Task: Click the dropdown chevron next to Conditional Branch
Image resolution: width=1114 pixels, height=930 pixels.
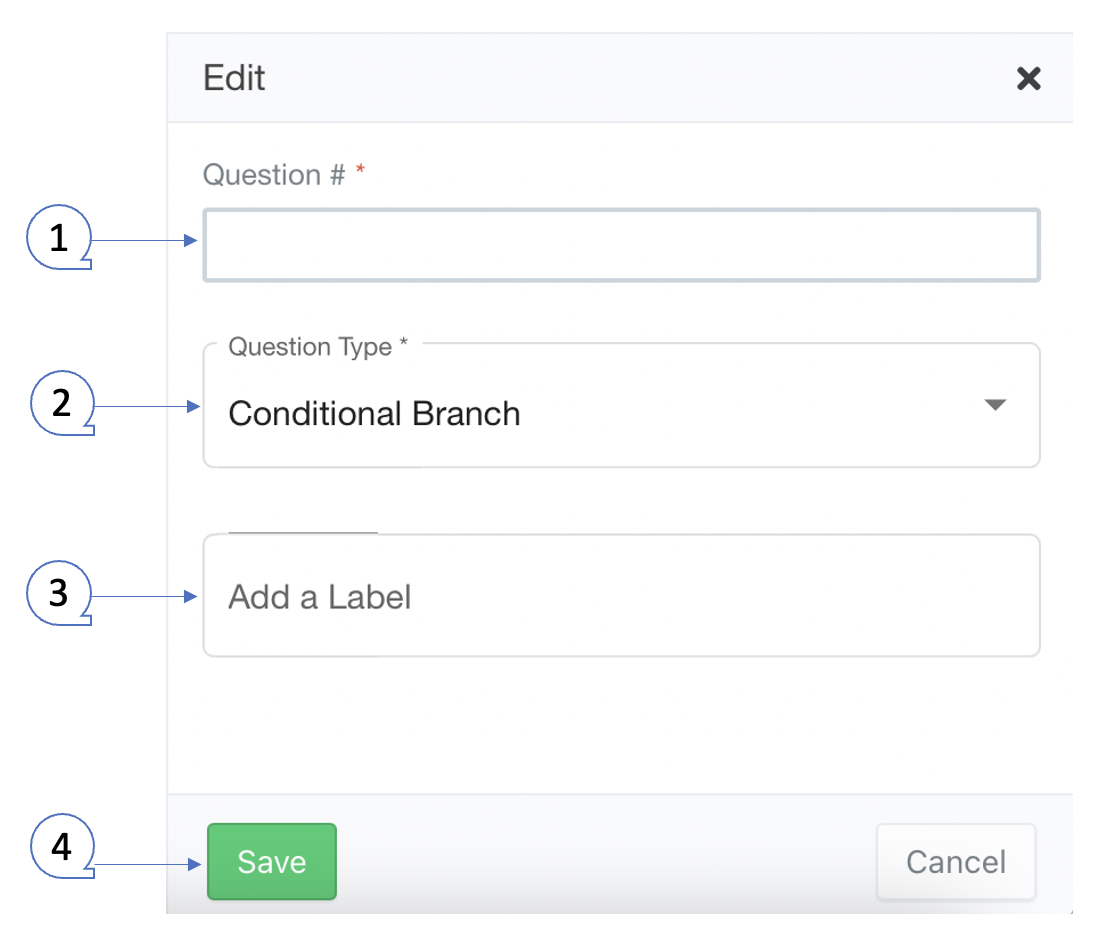Action: click(x=995, y=405)
